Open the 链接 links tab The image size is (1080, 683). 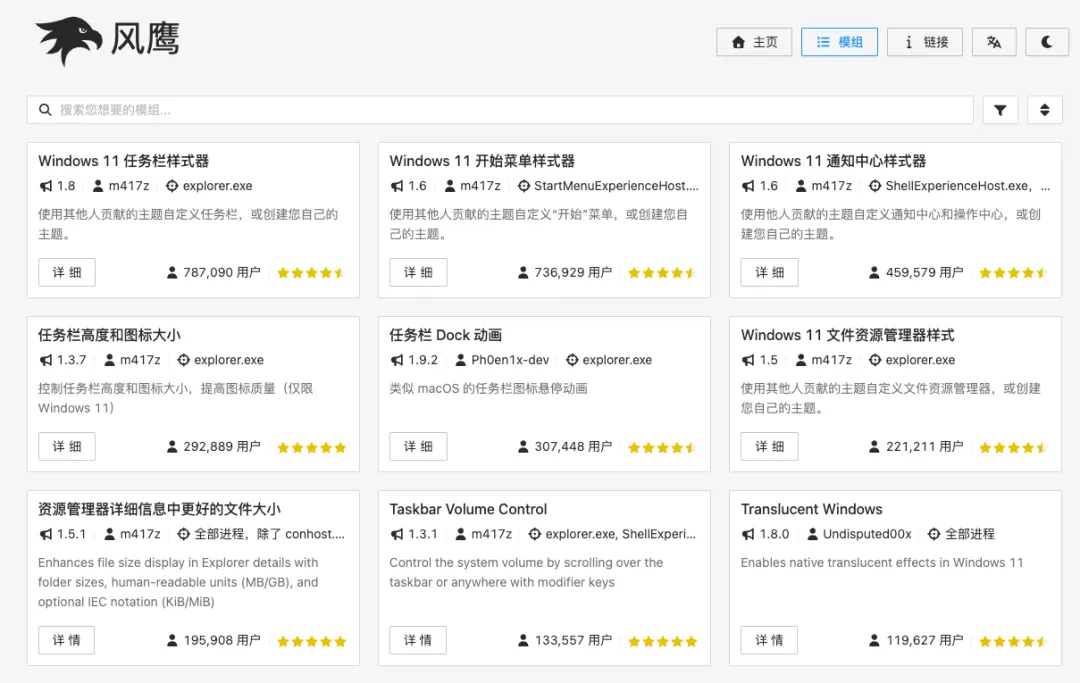click(924, 42)
